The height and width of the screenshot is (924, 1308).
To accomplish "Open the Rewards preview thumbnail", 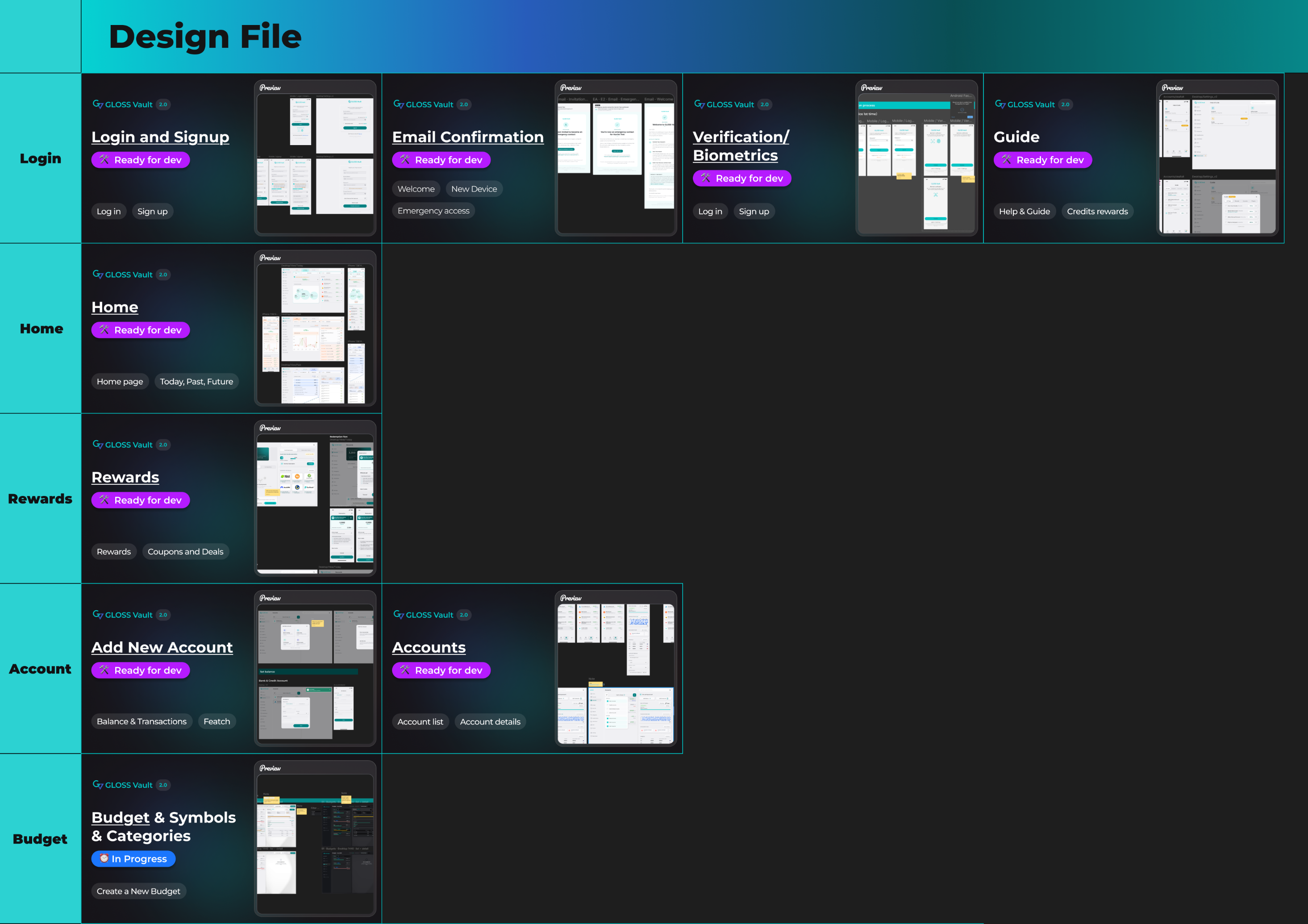I will pos(315,499).
